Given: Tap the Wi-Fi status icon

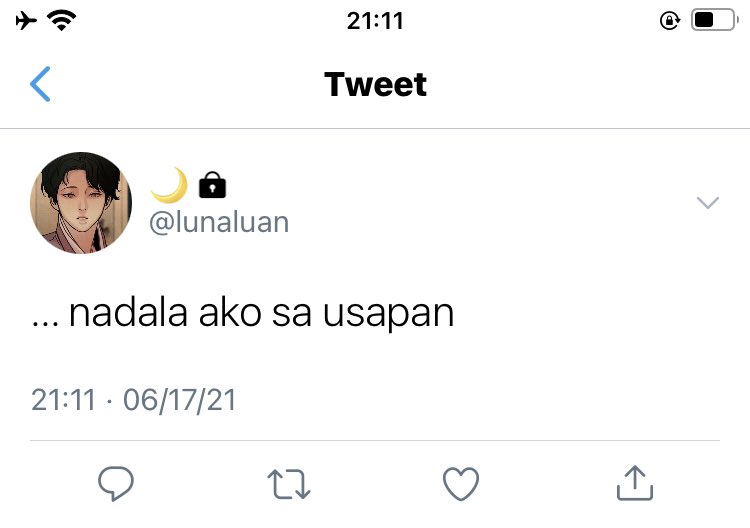Looking at the screenshot, I should pos(61,21).
